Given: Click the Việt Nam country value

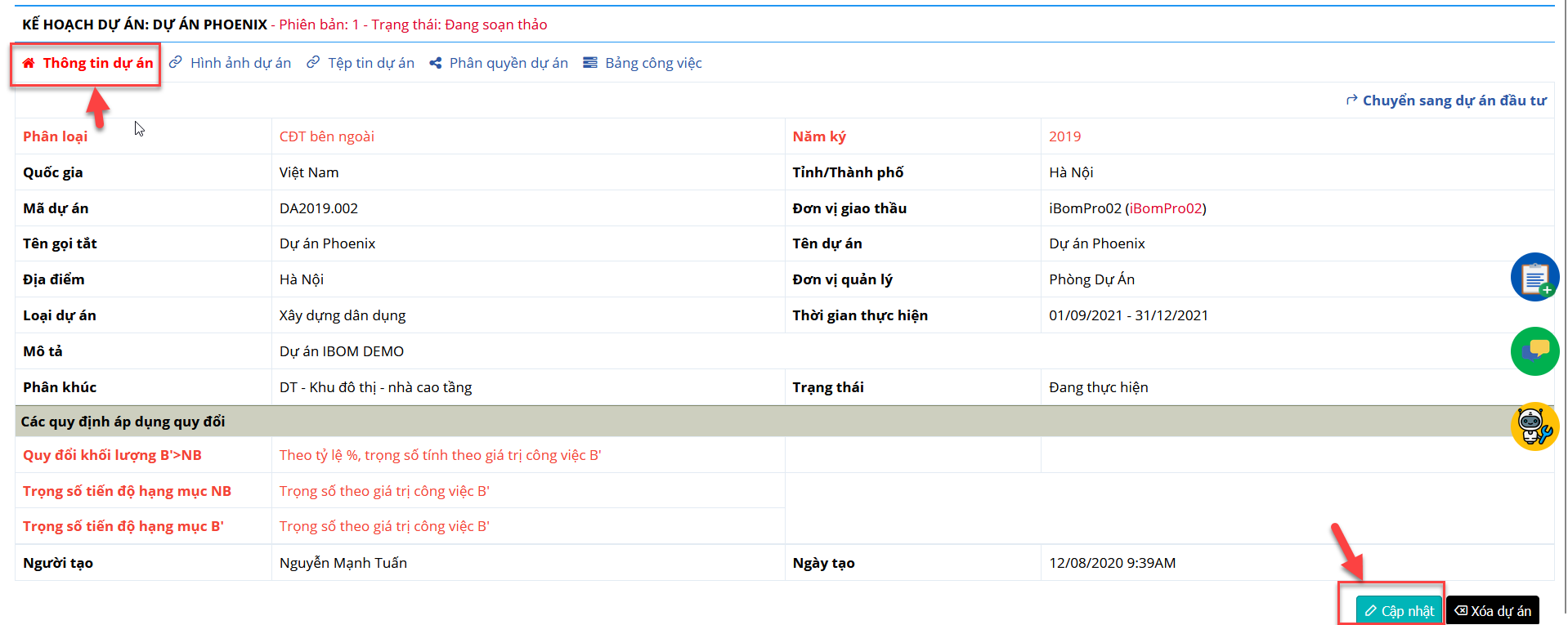Looking at the screenshot, I should click(x=309, y=172).
